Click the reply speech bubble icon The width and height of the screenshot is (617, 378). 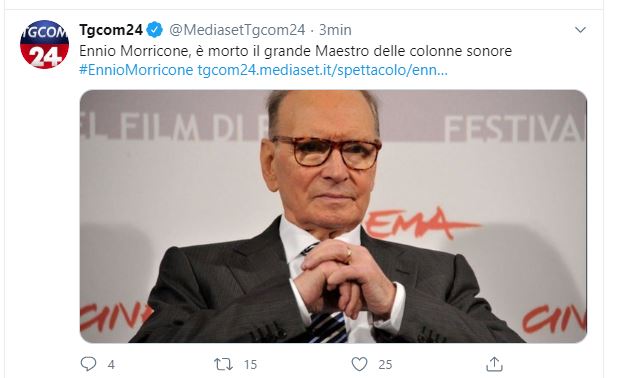88,364
